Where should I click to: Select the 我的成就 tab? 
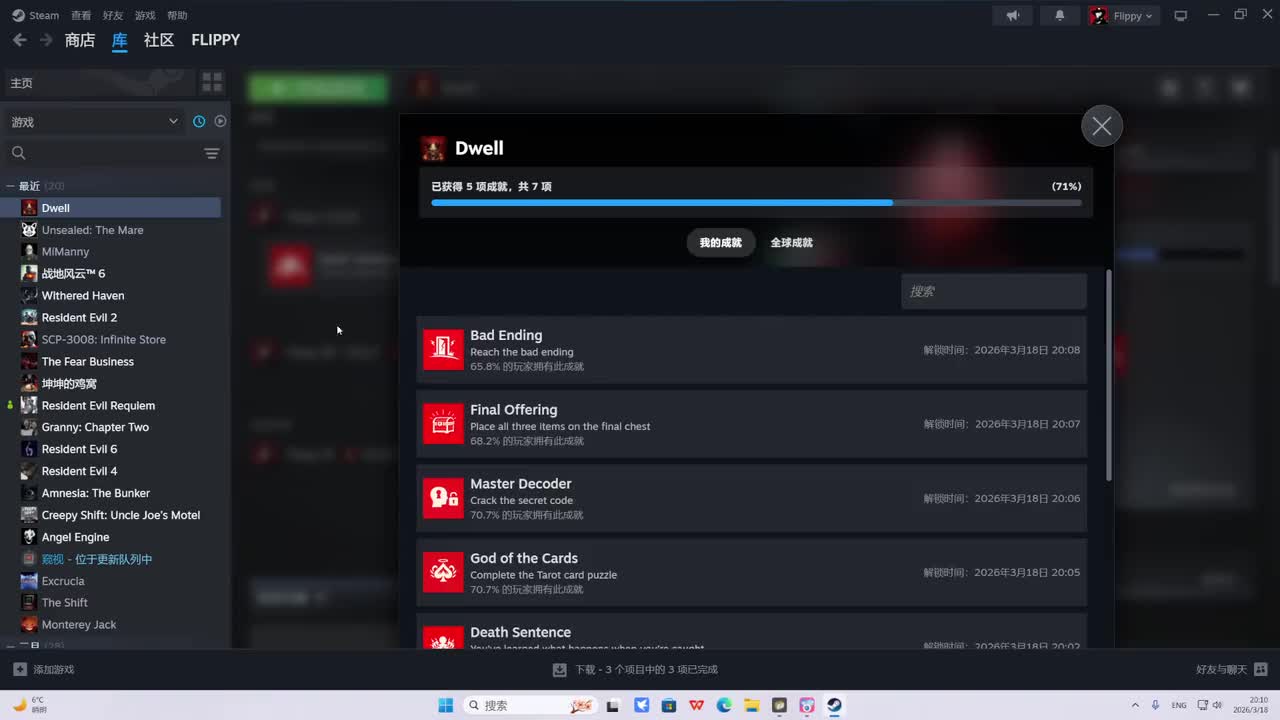721,243
